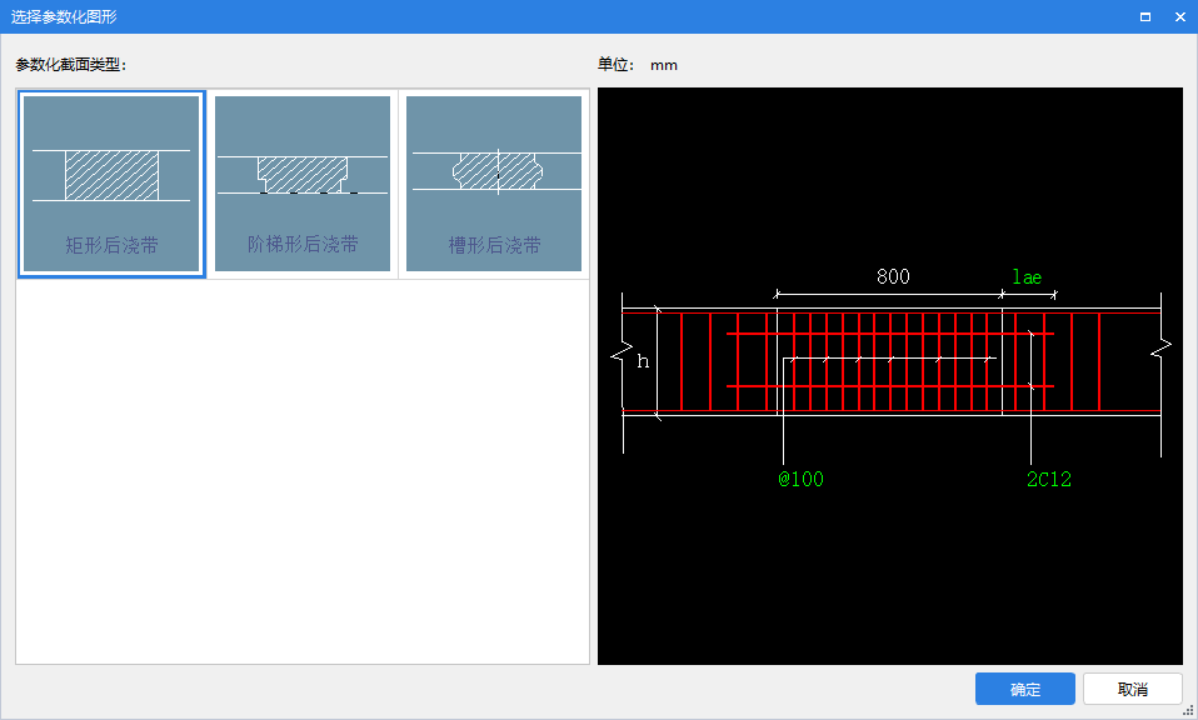
Task: Edit the 2C12 rebar parameter
Action: tap(1049, 479)
